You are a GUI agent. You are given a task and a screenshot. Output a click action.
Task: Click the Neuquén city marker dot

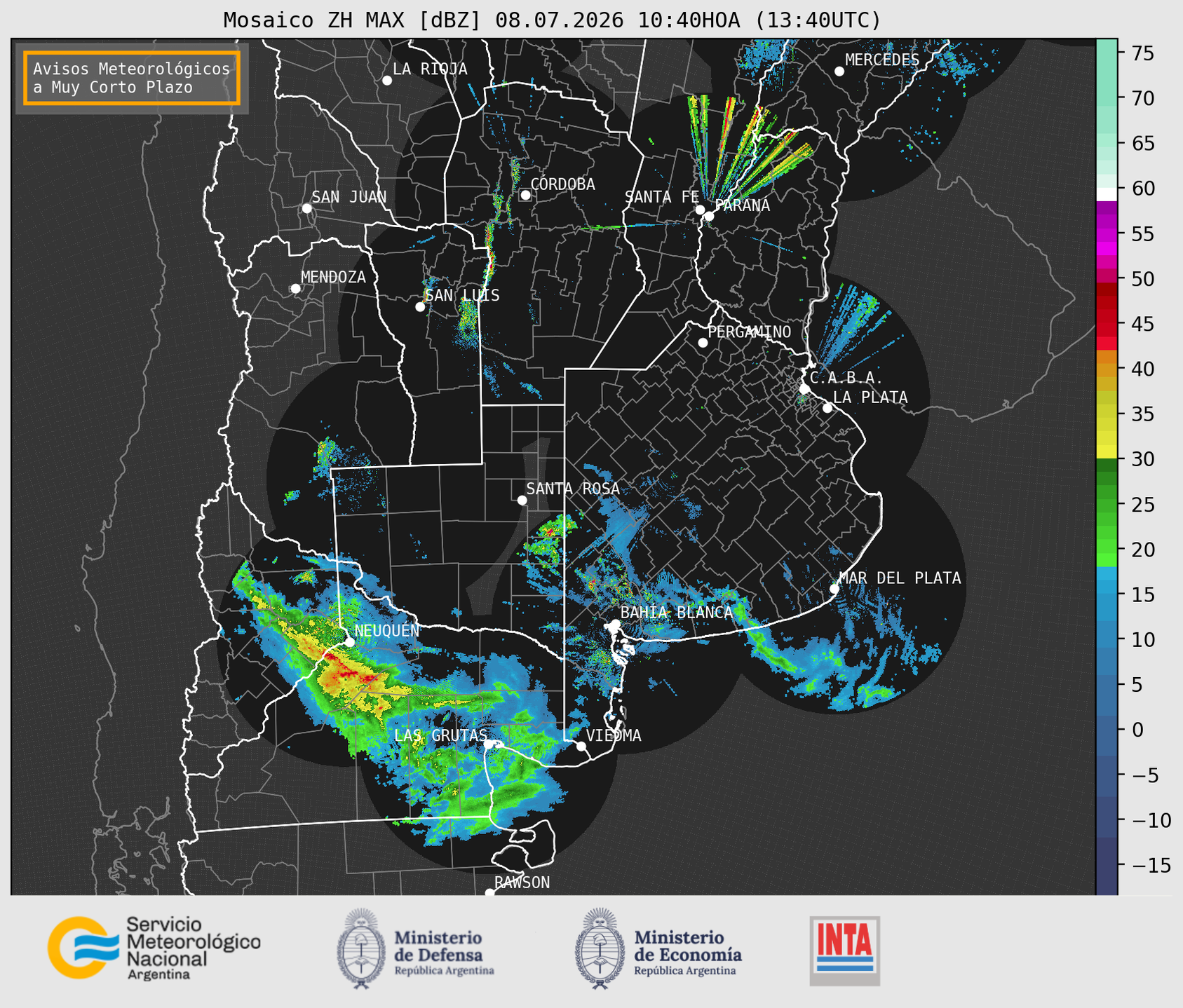click(x=349, y=642)
